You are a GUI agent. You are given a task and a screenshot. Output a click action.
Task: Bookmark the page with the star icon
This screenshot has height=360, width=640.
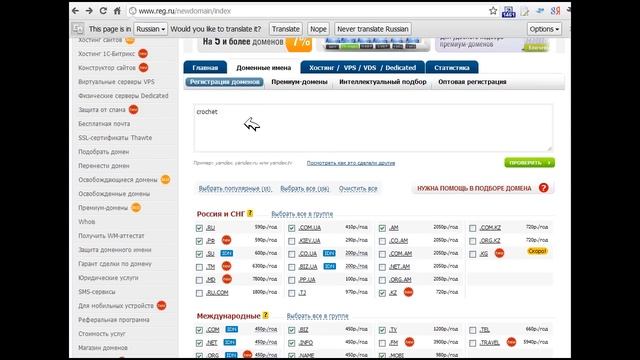(493, 11)
